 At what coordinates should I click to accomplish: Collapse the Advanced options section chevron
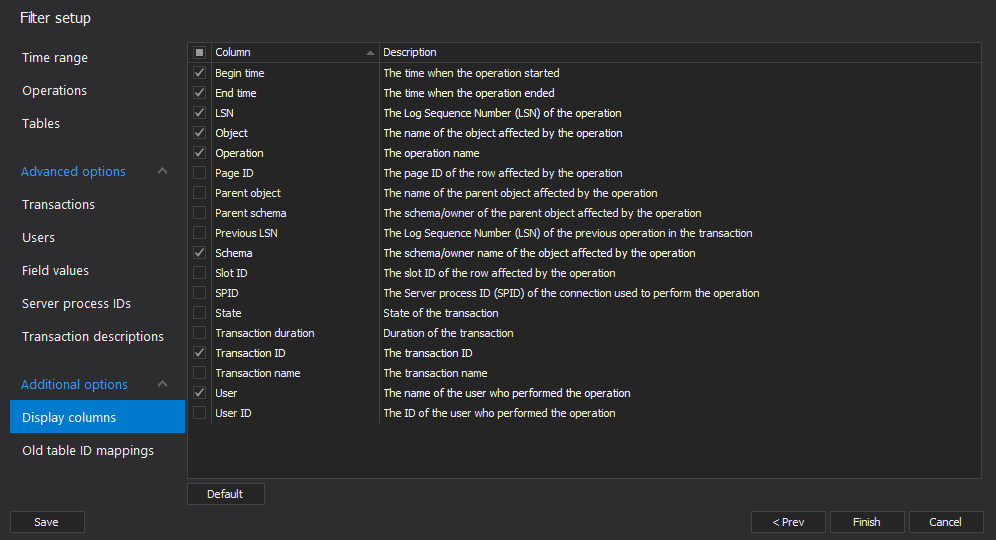tap(163, 171)
